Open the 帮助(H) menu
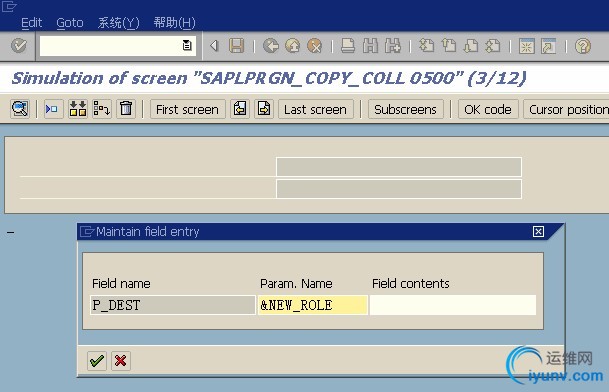This screenshot has width=609, height=392. click(174, 23)
